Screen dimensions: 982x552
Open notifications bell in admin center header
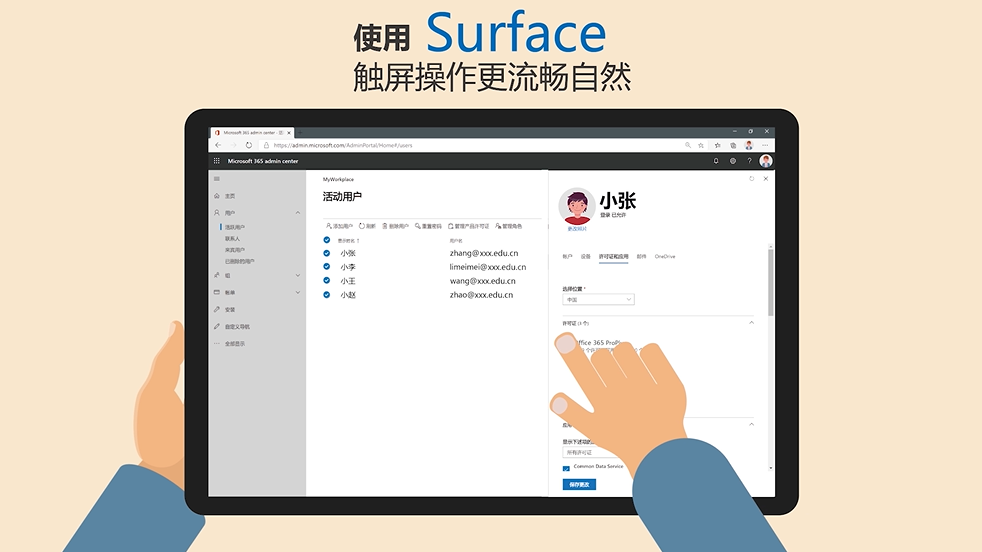click(716, 161)
